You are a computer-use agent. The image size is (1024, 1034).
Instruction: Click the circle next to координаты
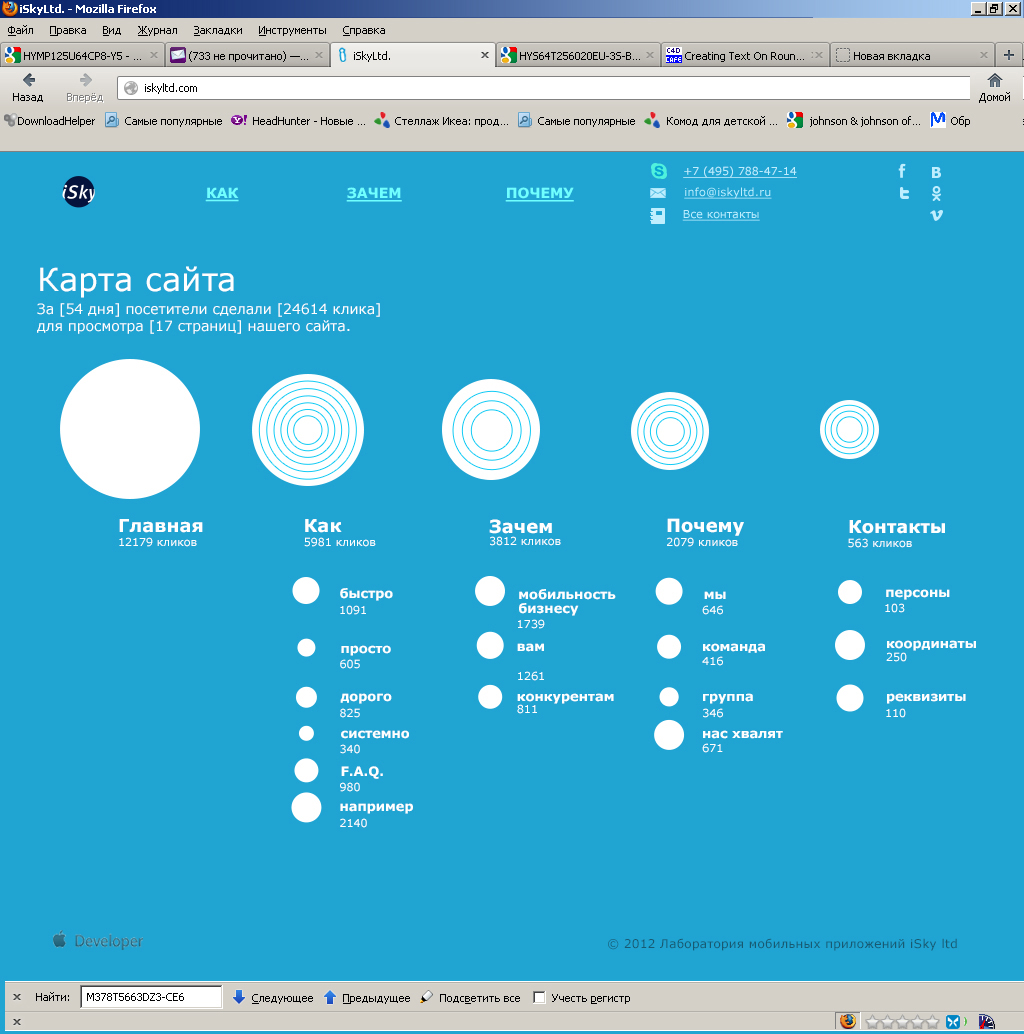point(850,646)
